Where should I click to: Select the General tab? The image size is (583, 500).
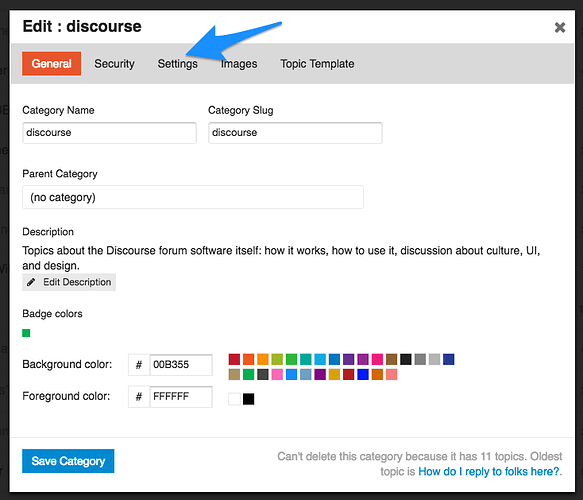51,64
